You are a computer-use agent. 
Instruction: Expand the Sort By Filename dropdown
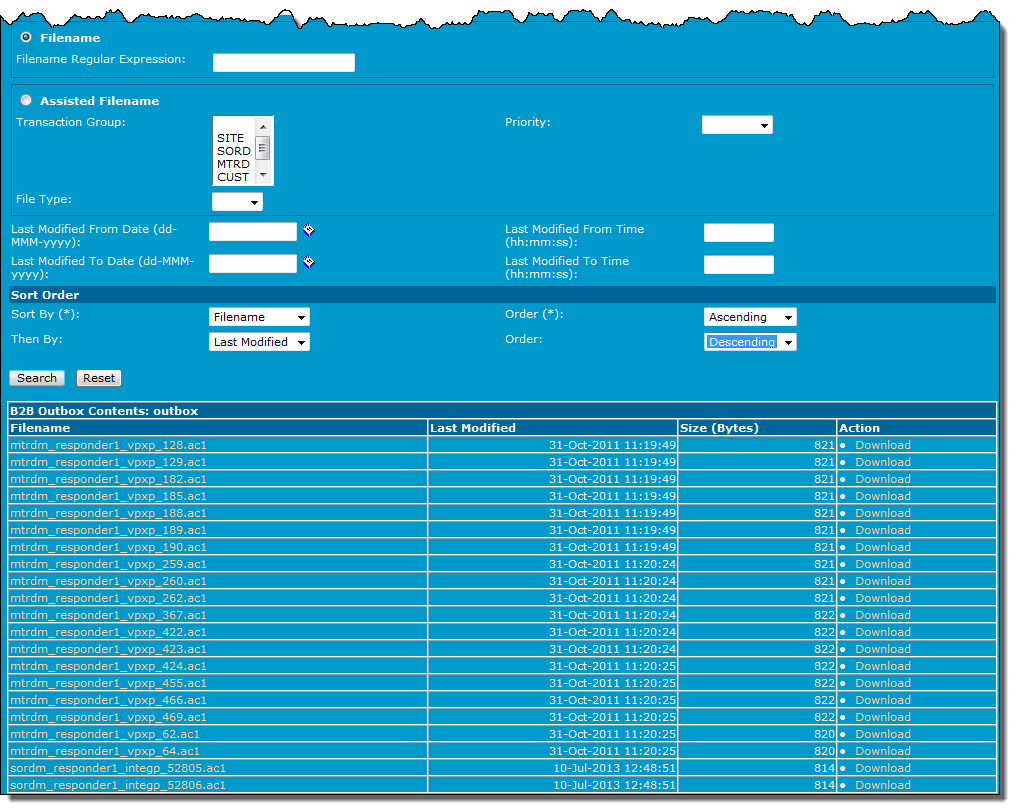tap(259, 317)
